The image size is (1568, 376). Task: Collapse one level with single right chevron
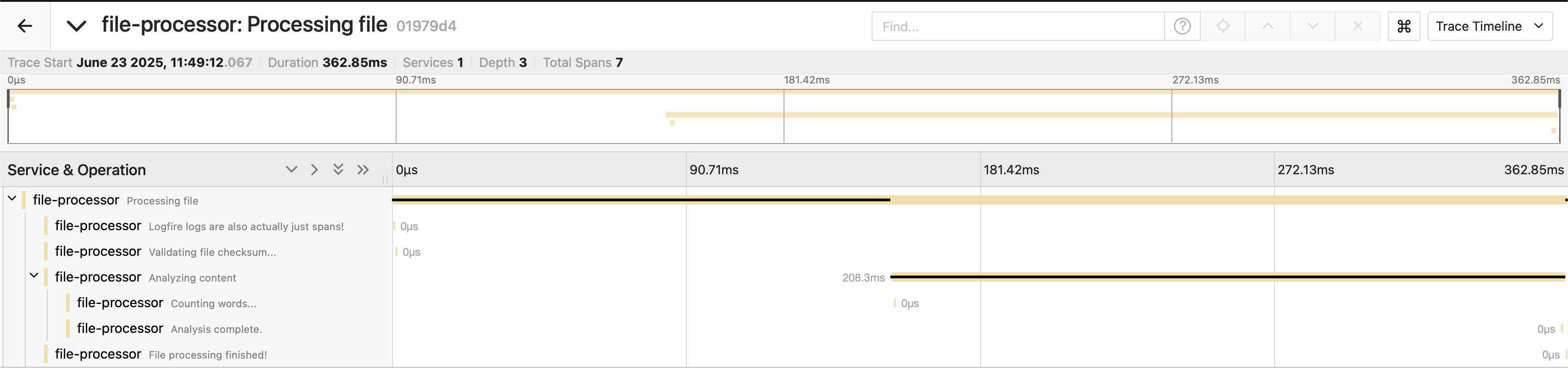[x=314, y=170]
